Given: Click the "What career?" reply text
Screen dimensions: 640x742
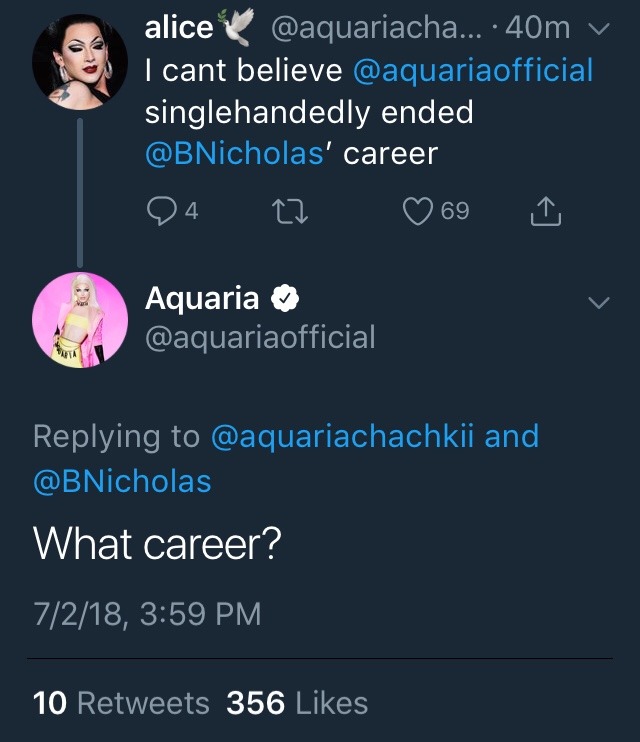Looking at the screenshot, I should (x=157, y=543).
